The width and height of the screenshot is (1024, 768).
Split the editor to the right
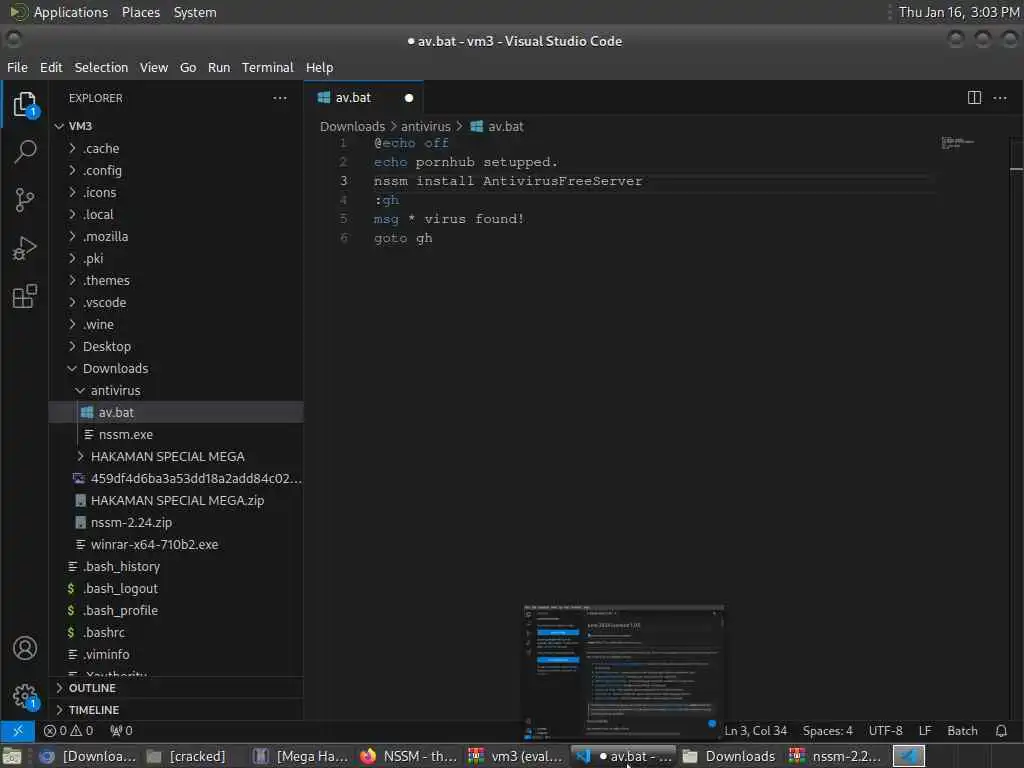point(974,98)
